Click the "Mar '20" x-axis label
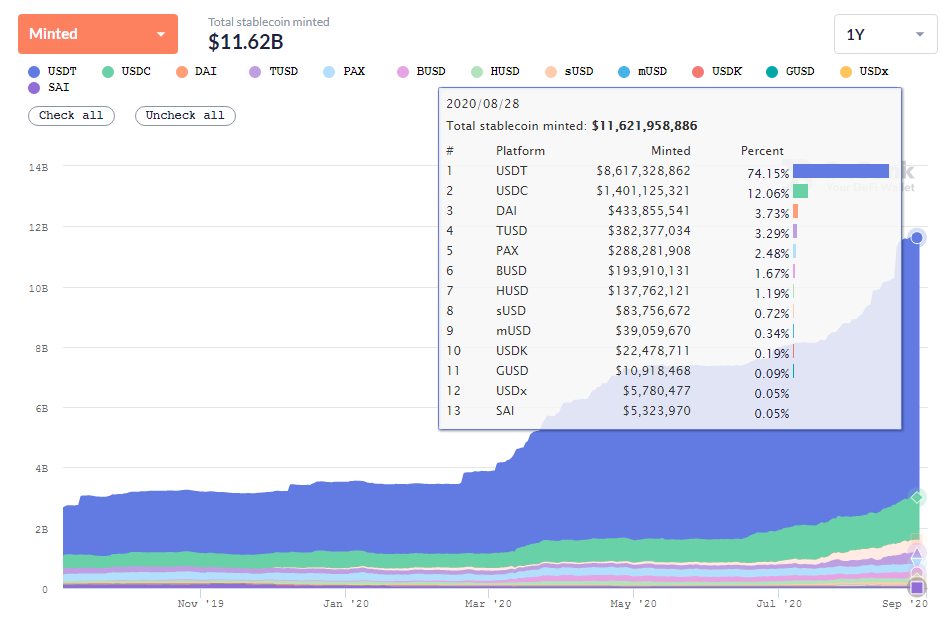 (x=488, y=604)
